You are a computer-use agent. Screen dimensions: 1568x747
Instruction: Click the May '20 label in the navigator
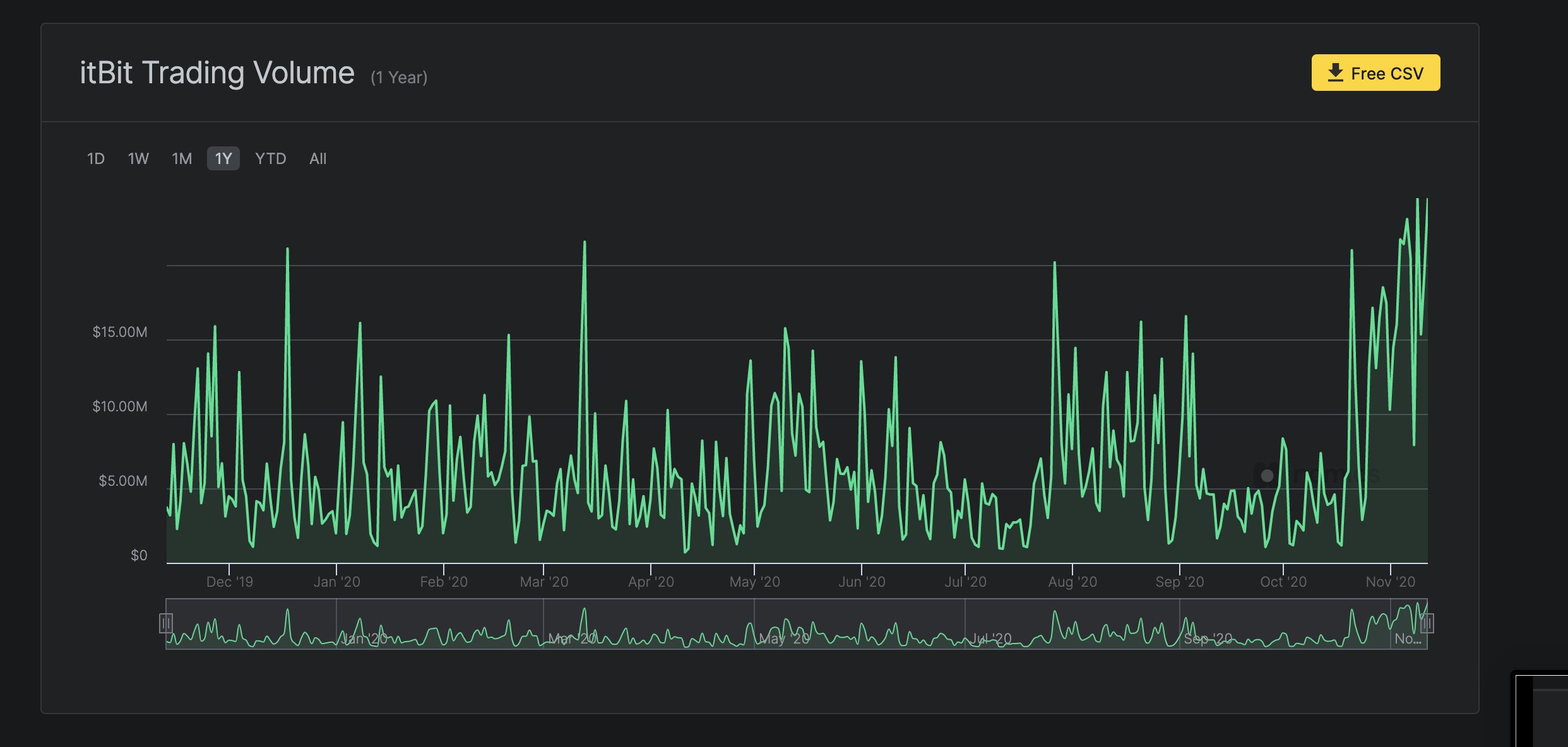(784, 638)
